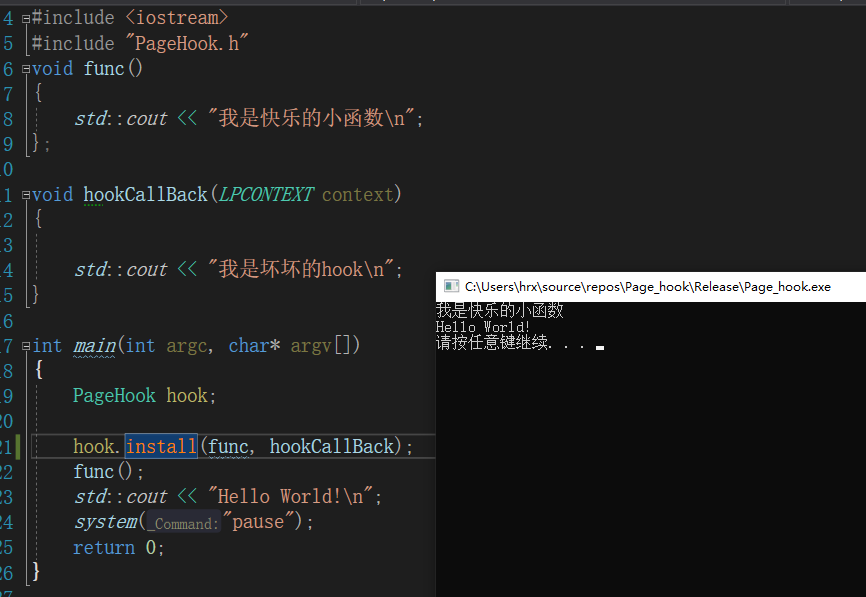Click the int type before argc
The width and height of the screenshot is (866, 597).
pyautogui.click(x=140, y=346)
